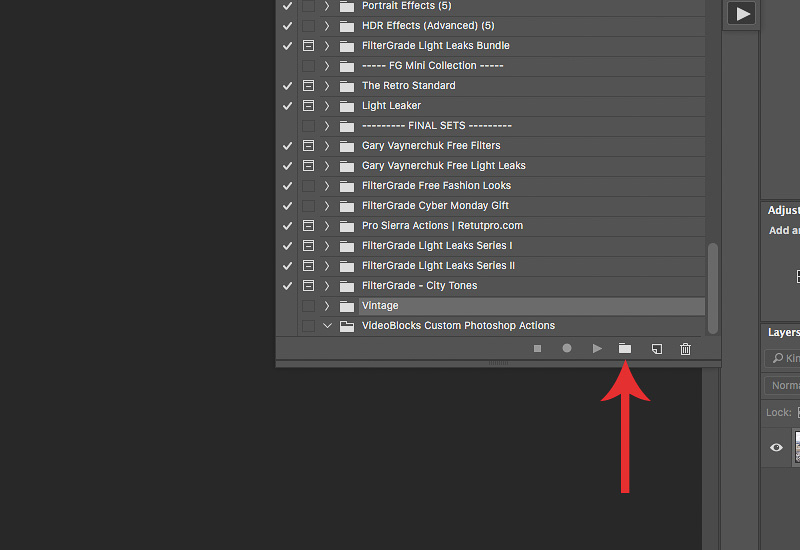Click Play selection triangle at panel bottom

tap(597, 348)
